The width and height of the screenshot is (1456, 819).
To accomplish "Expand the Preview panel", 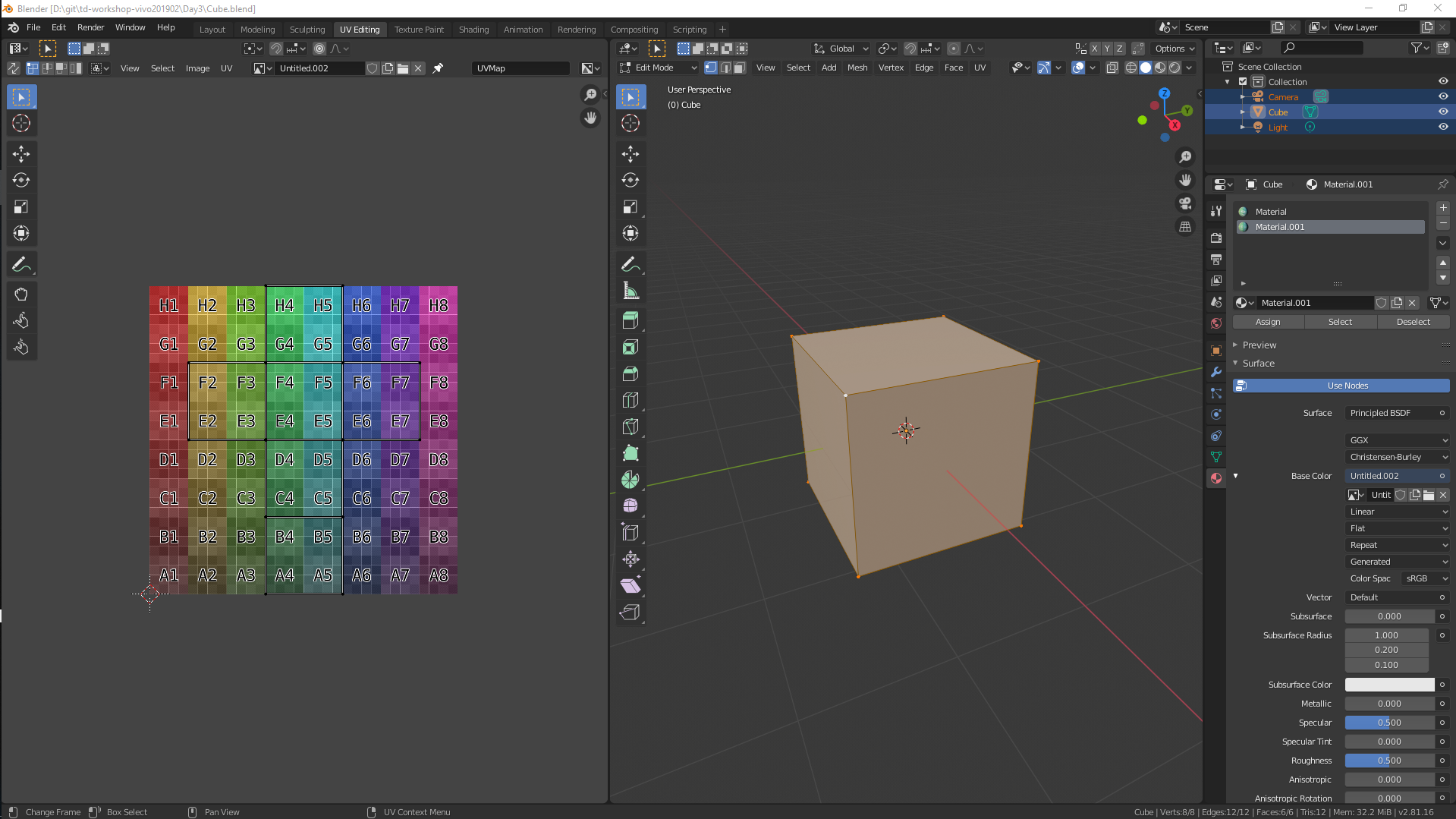I will [1259, 345].
